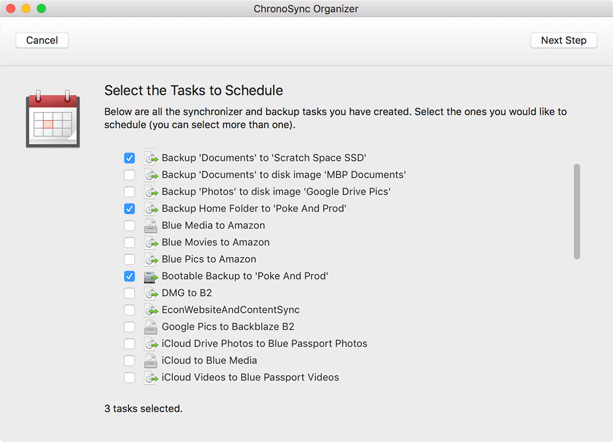Click the 'DMG to B2' sync task icon

click(151, 293)
